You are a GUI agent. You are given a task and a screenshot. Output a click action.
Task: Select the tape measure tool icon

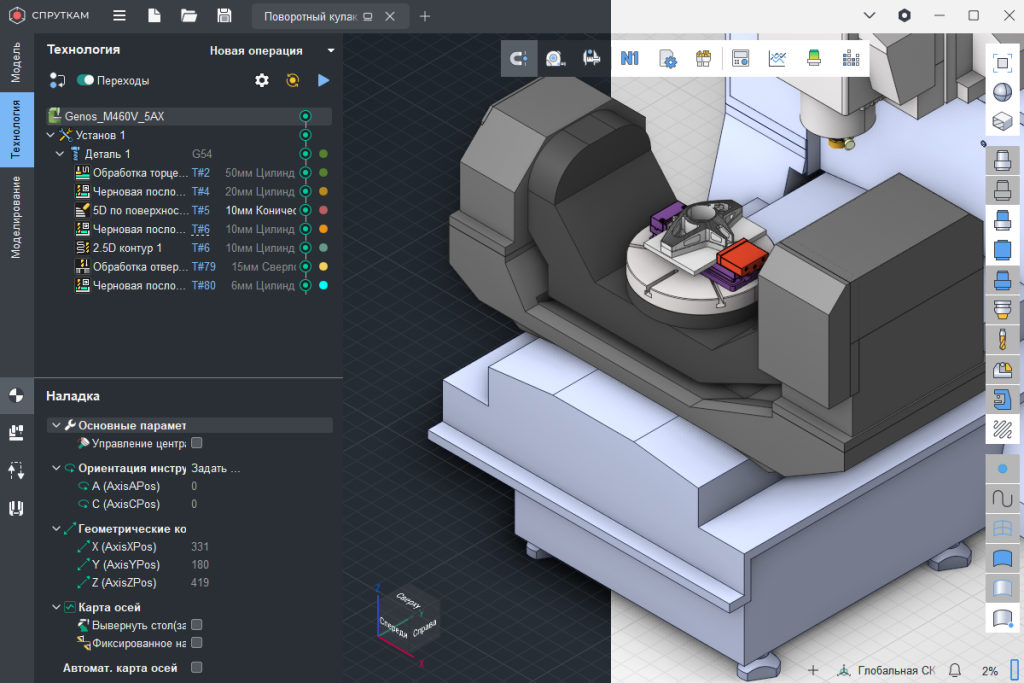[x=555, y=59]
